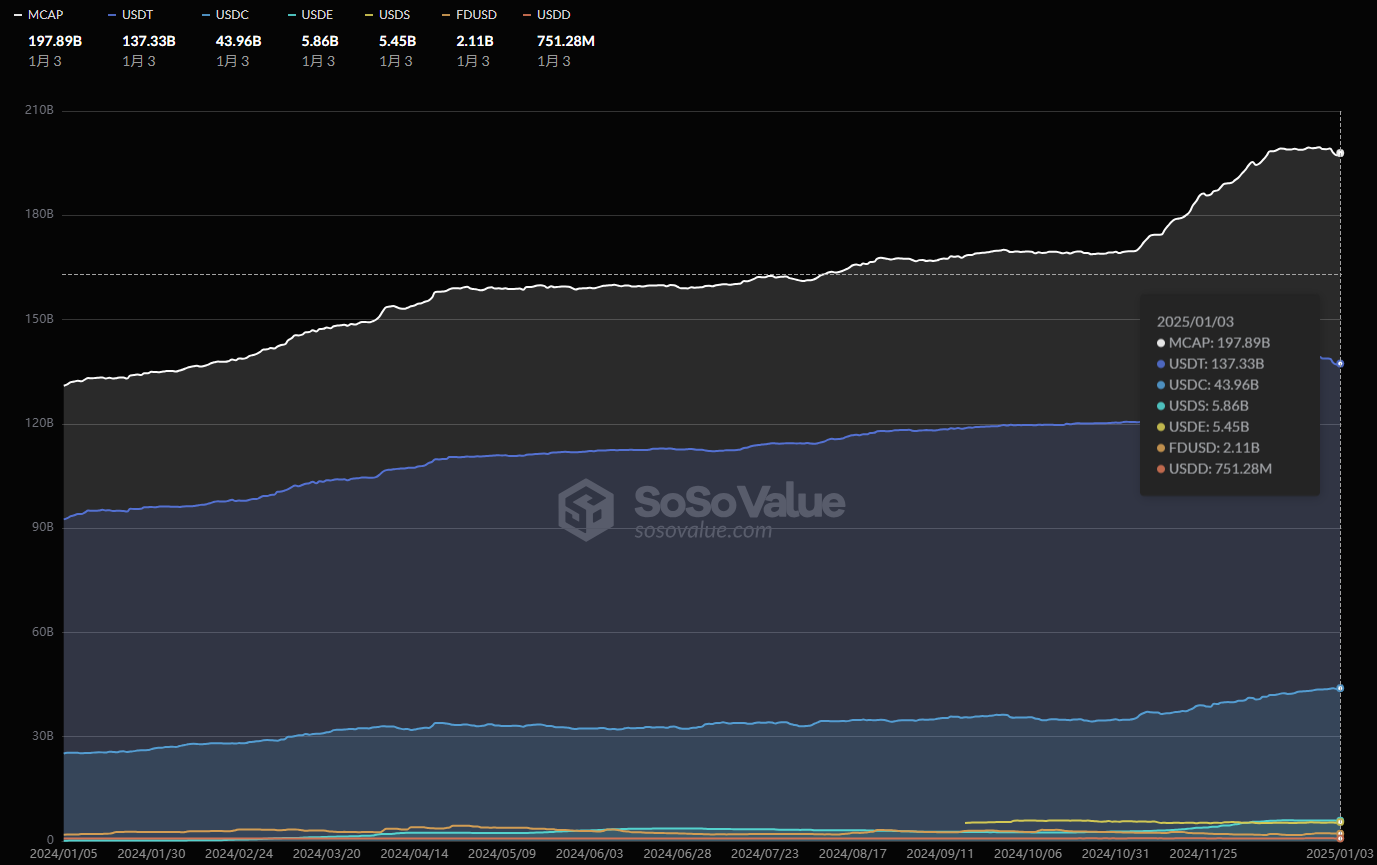This screenshot has height=865, width=1377.
Task: Click the 5.45B value under USDS
Action: (397, 41)
